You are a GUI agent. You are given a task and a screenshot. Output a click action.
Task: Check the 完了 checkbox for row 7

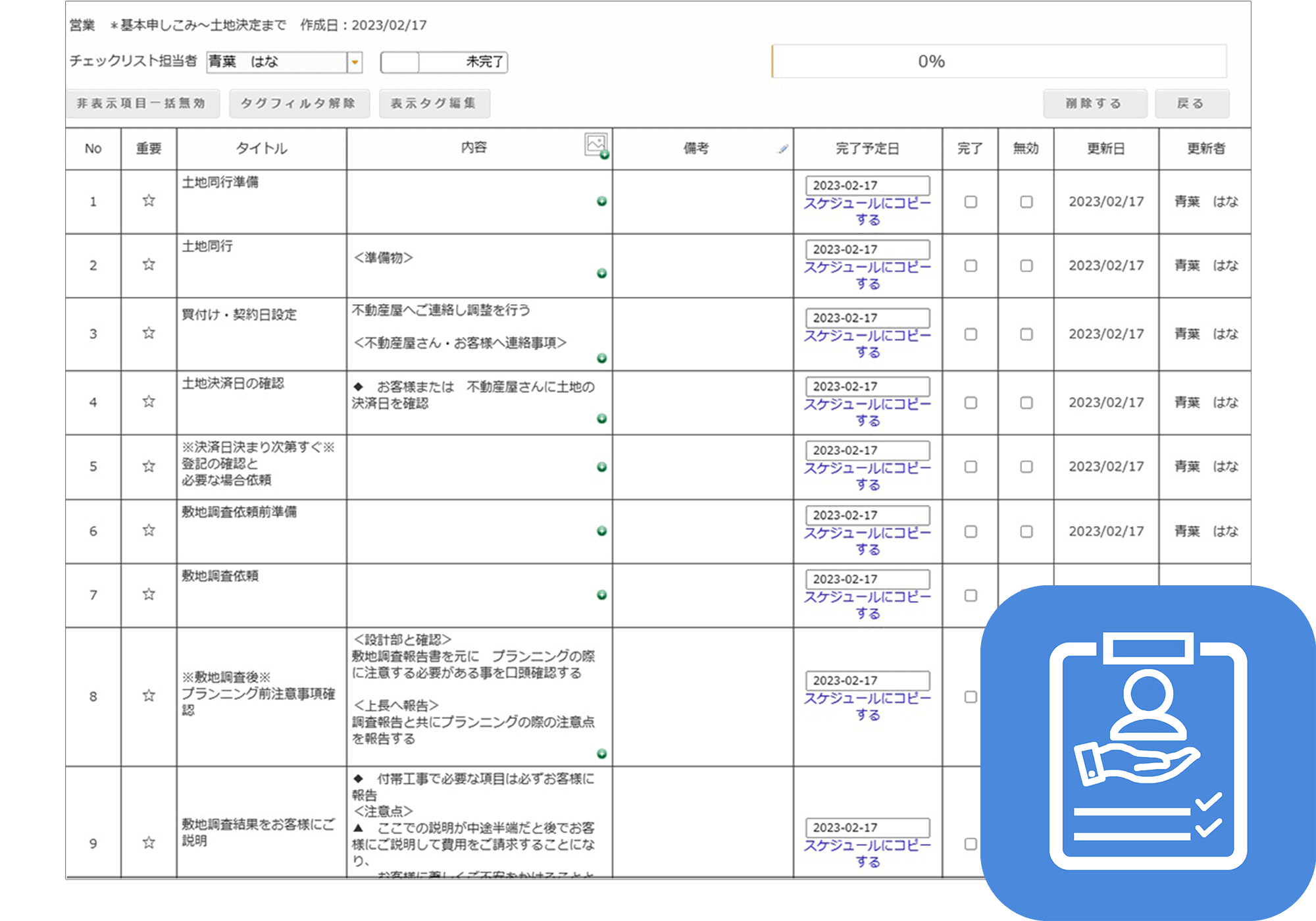click(971, 595)
